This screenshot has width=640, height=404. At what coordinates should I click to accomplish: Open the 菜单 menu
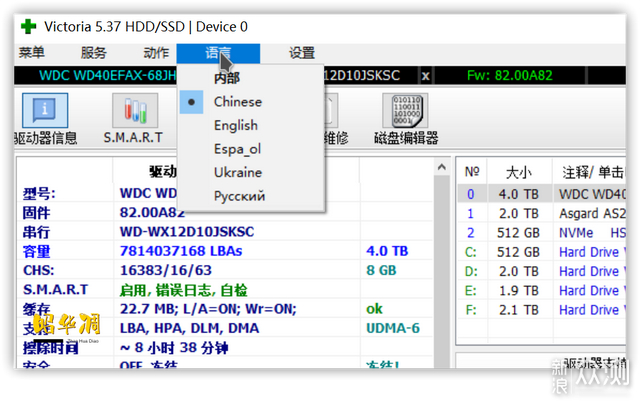click(x=32, y=54)
